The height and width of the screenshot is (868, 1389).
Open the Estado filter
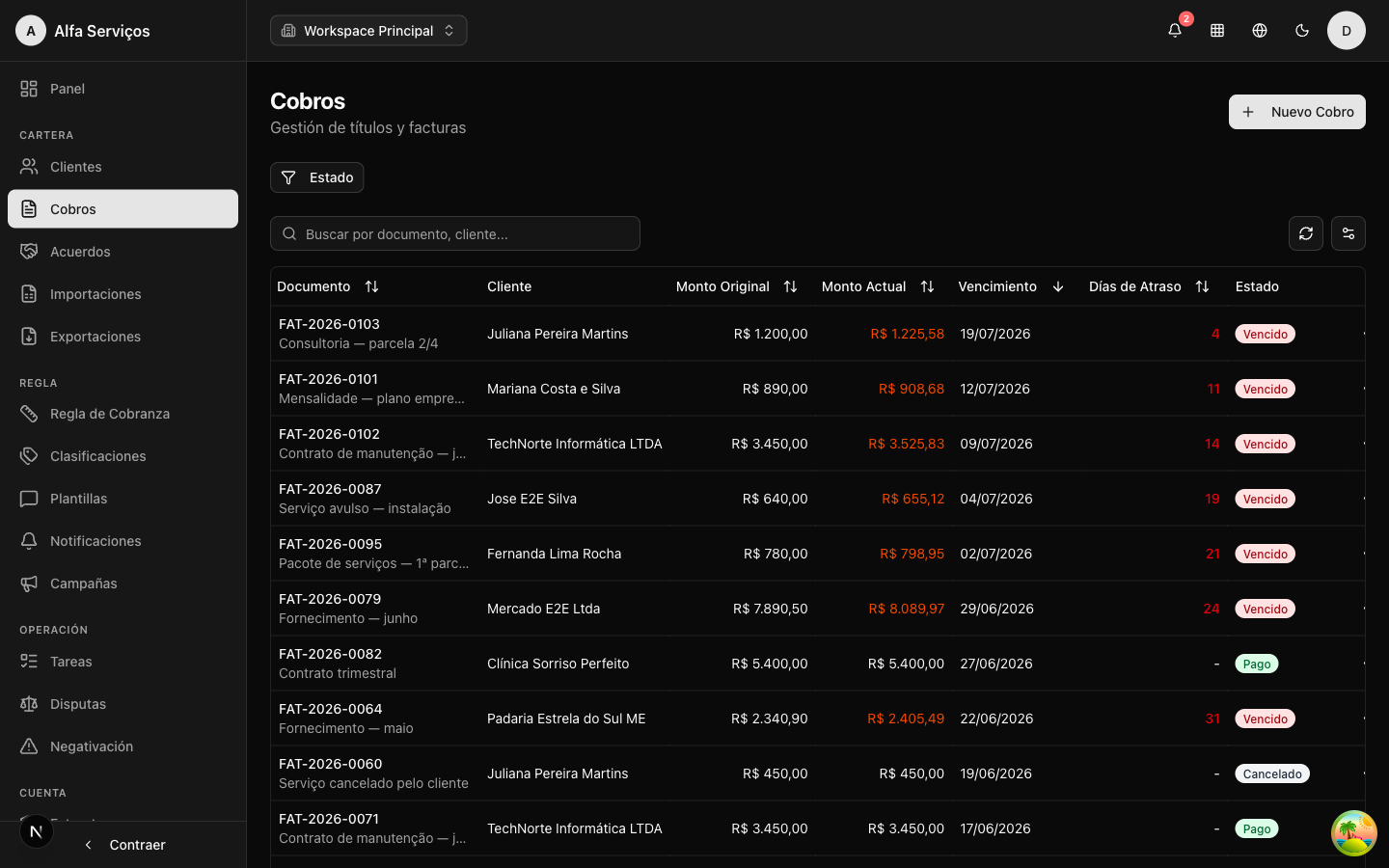(x=316, y=177)
